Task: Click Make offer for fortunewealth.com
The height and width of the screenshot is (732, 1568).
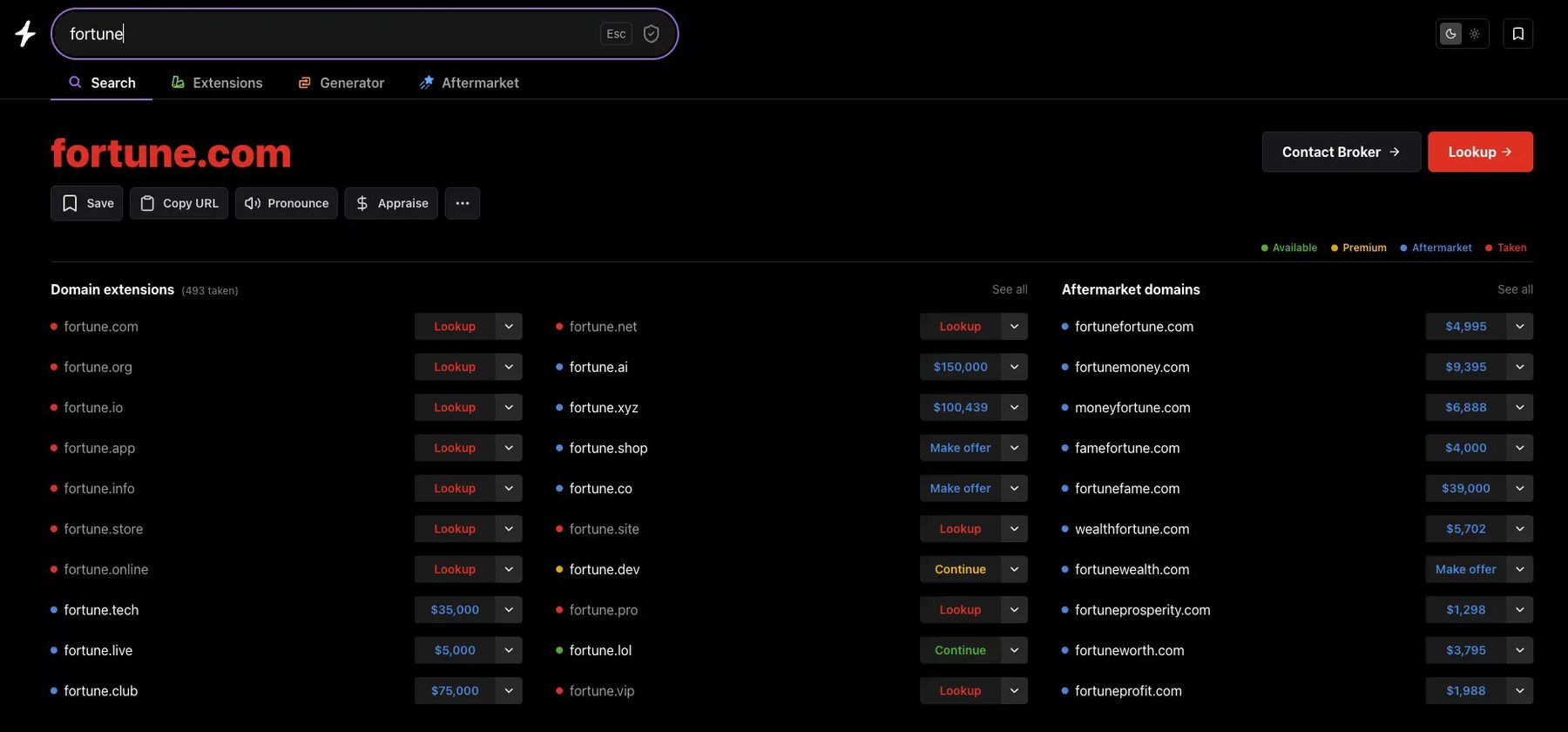Action: (x=1466, y=570)
